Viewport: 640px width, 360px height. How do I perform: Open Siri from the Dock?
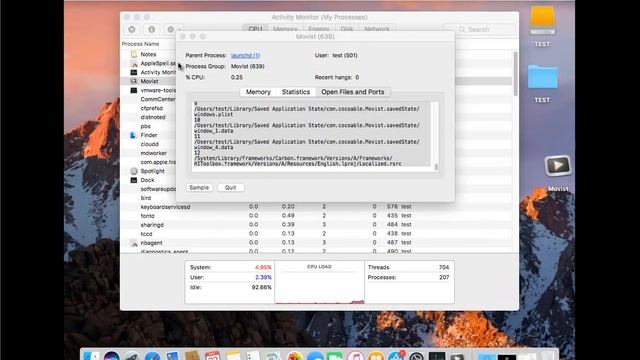(111, 356)
